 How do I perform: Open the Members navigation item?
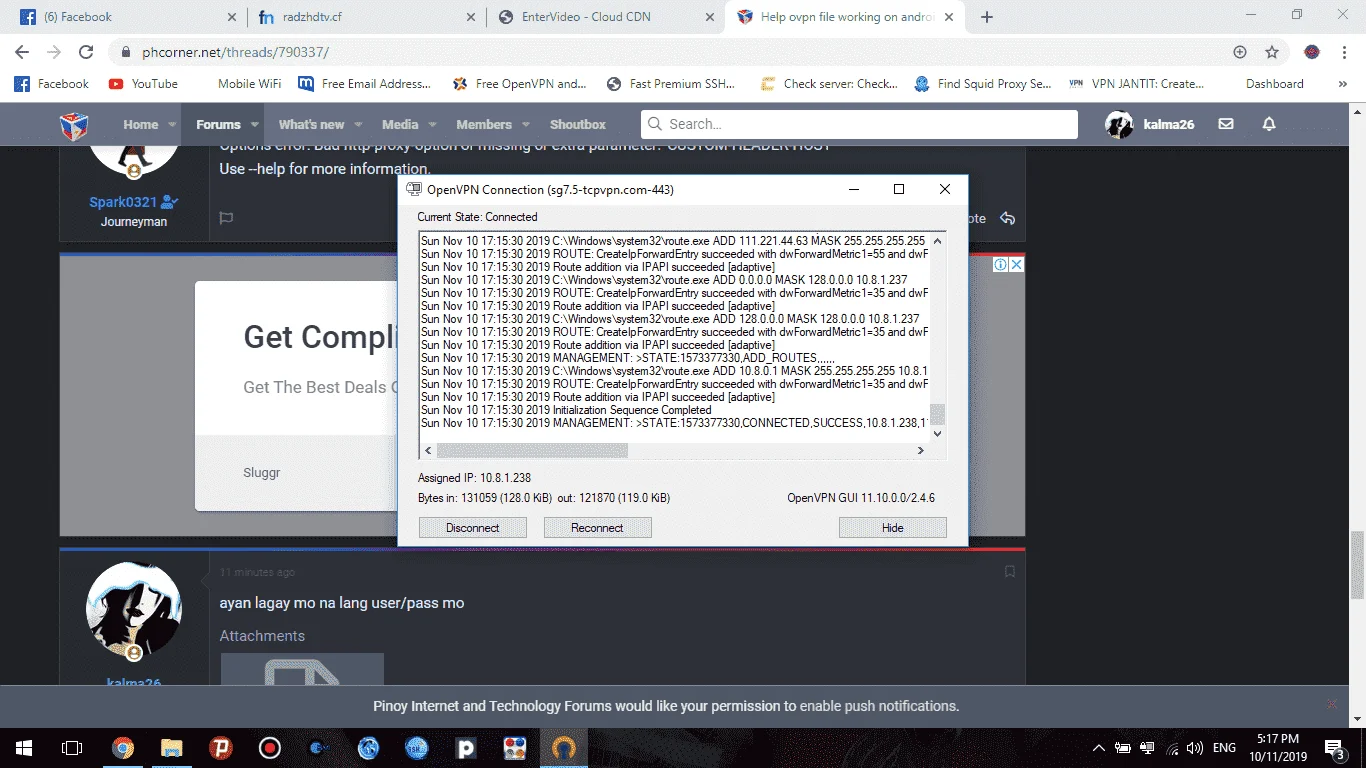click(484, 125)
